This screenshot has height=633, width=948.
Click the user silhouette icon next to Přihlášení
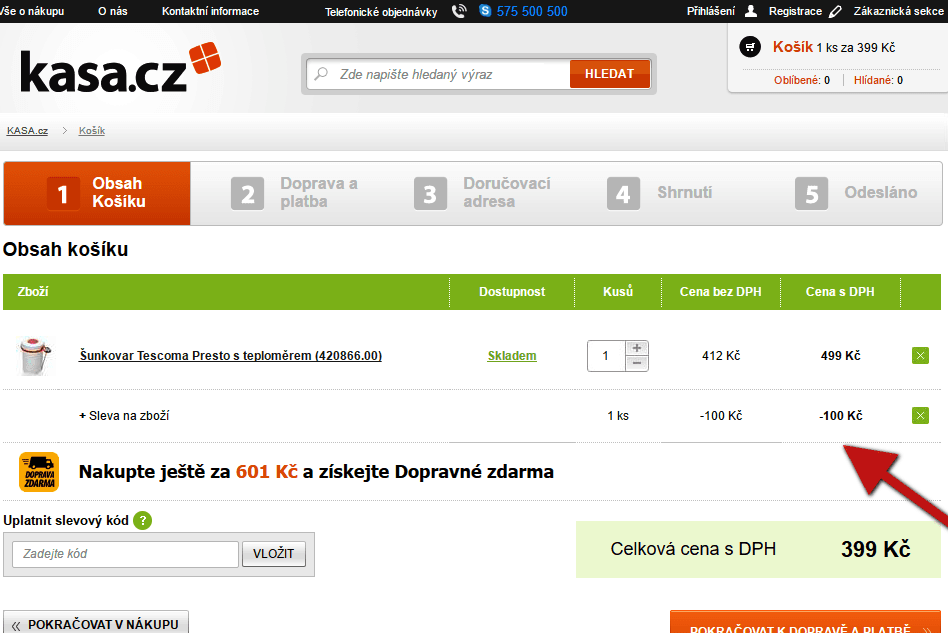pos(749,11)
